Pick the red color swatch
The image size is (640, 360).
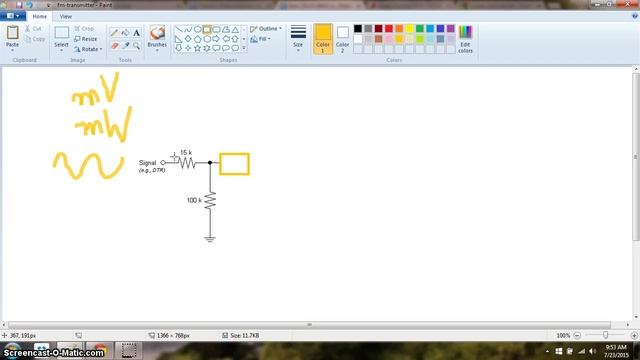389,29
